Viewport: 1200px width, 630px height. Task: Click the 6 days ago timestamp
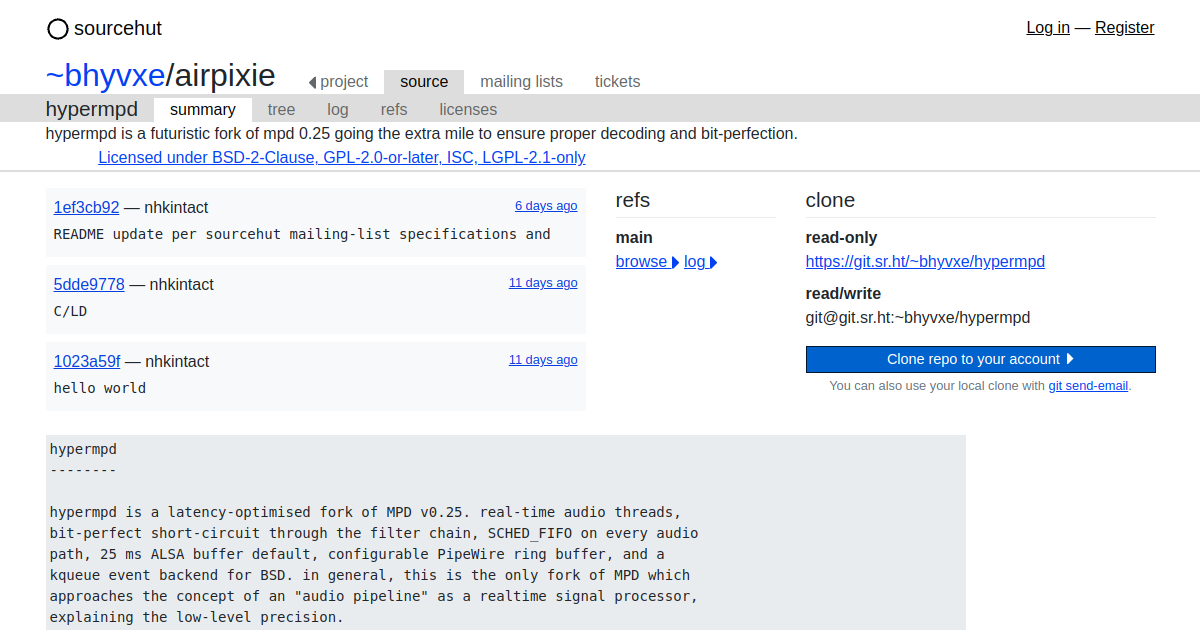[x=546, y=206]
